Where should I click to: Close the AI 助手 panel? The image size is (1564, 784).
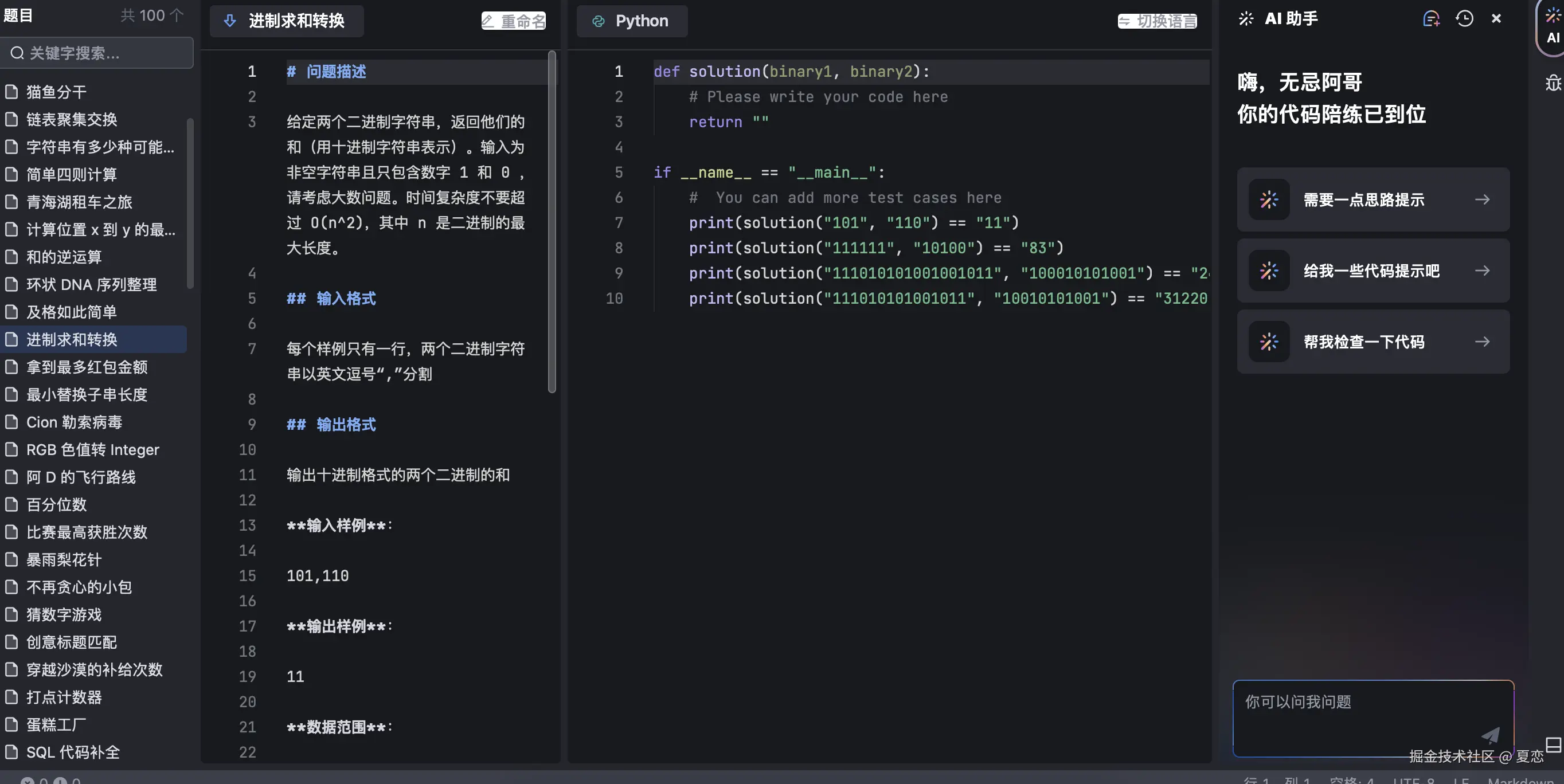point(1496,19)
